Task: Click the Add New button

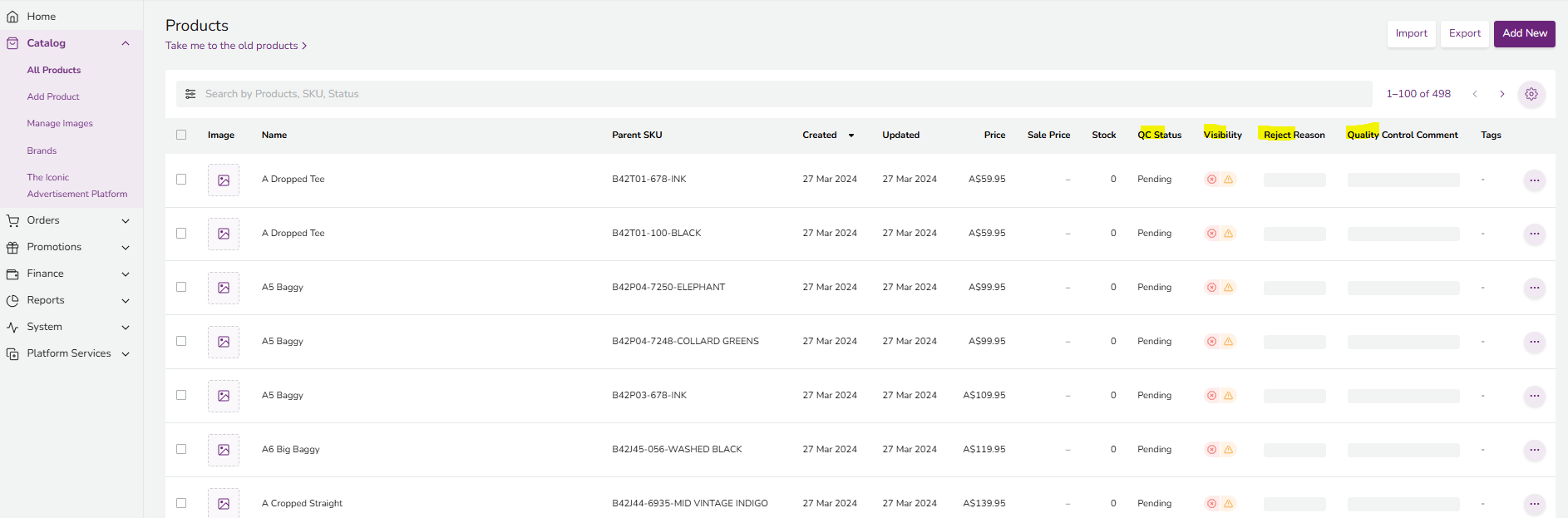Action: pos(1524,33)
